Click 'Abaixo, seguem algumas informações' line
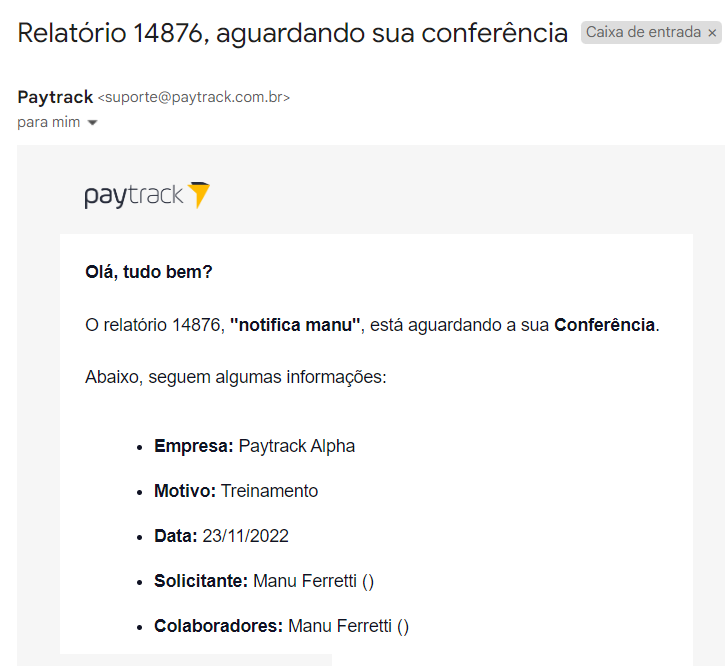725x666 pixels. [236, 377]
